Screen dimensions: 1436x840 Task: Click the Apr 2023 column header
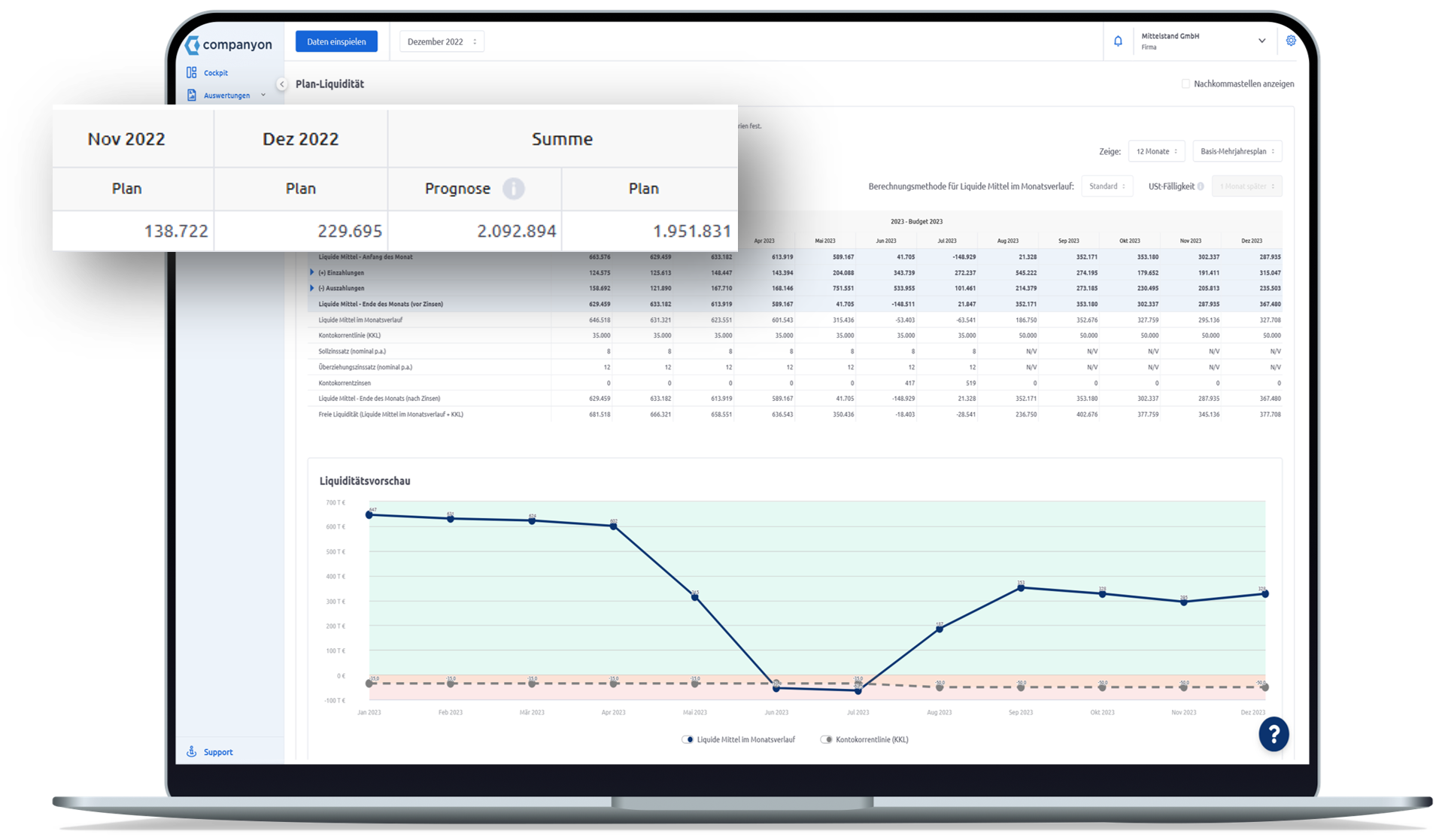(x=764, y=241)
